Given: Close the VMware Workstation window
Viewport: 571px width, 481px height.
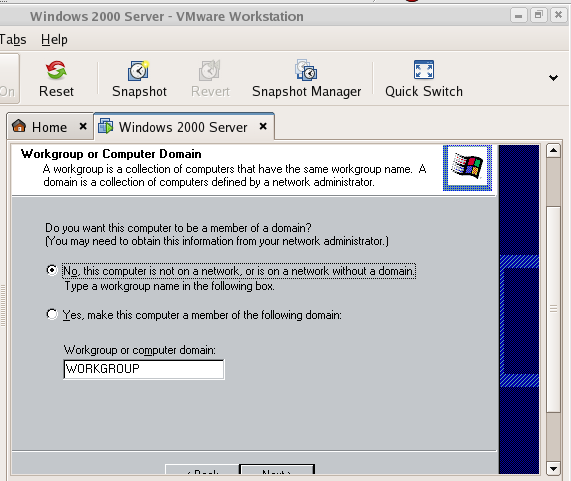Looking at the screenshot, I should pos(558,15).
